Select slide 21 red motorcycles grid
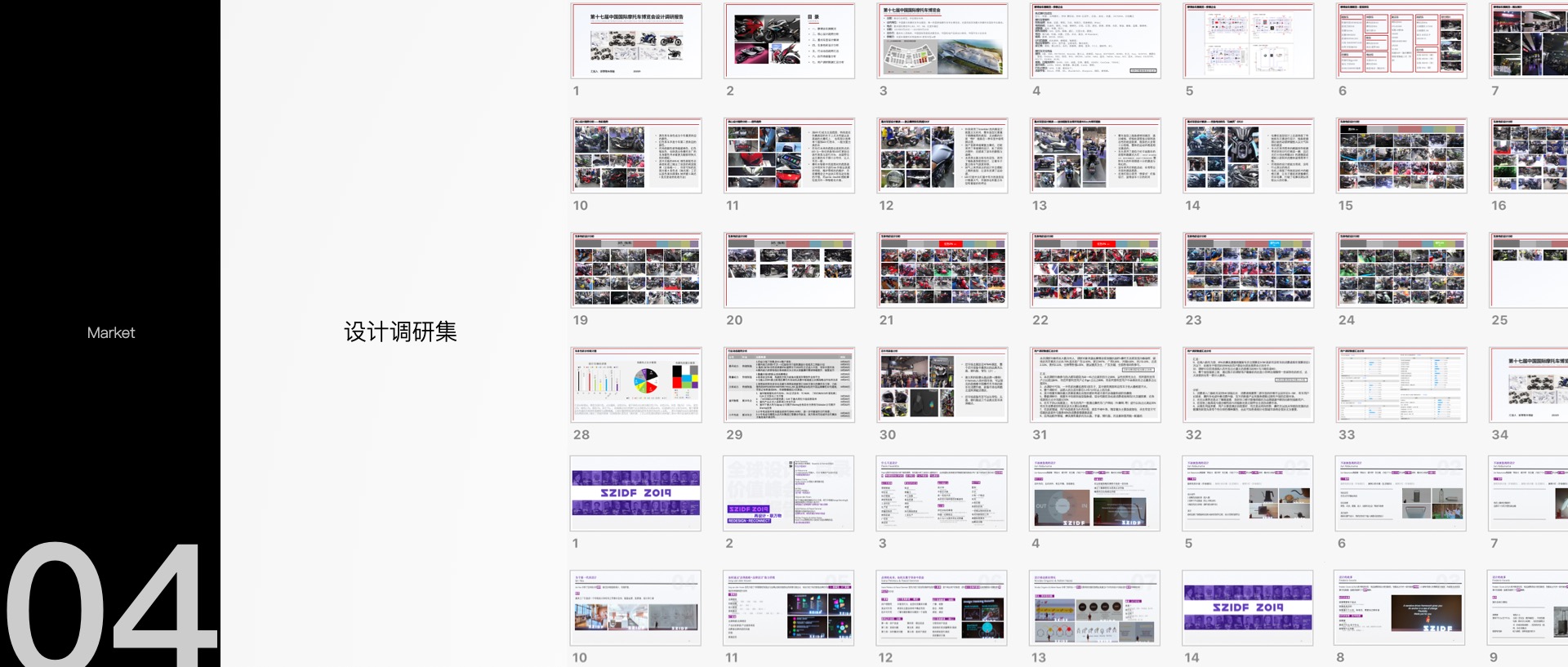This screenshot has height=667, width=1568. 942,270
